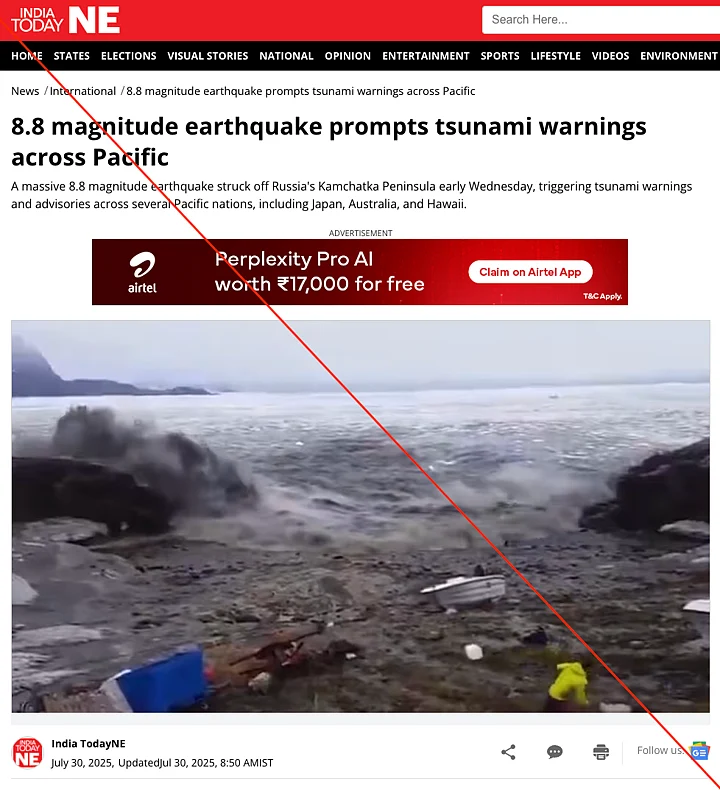The width and height of the screenshot is (720, 790).
Task: Click the News breadcrumb link
Action: point(25,91)
